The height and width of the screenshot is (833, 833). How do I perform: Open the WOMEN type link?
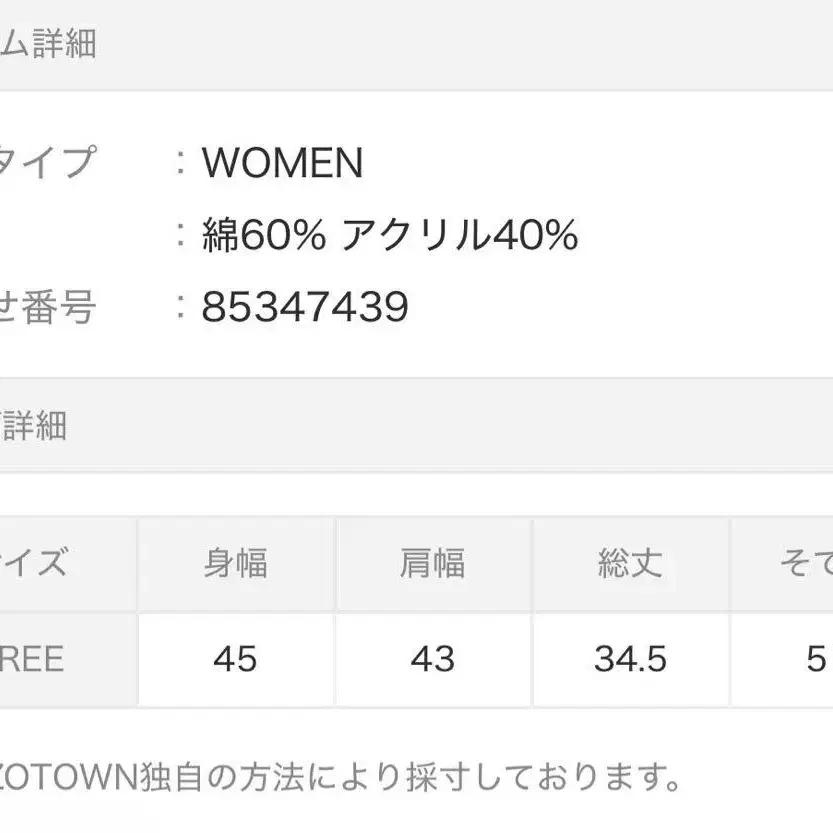282,162
